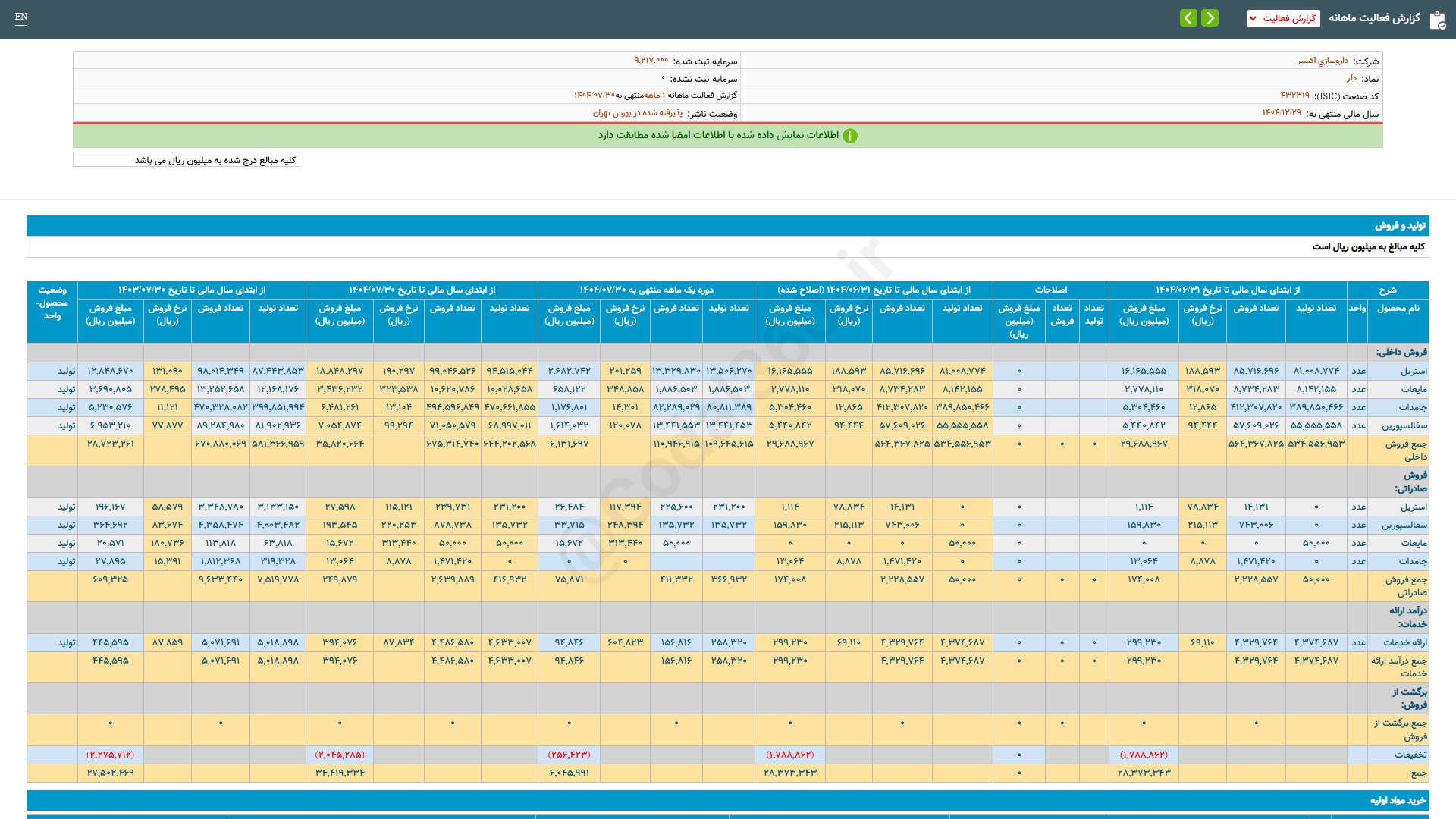Click the million-rial note text box

pyautogui.click(x=187, y=160)
